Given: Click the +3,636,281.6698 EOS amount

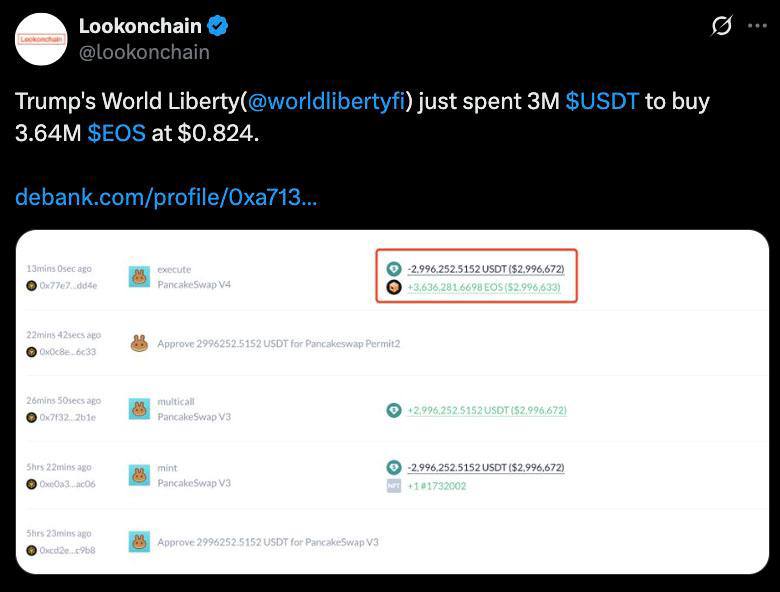Looking at the screenshot, I should coord(484,287).
